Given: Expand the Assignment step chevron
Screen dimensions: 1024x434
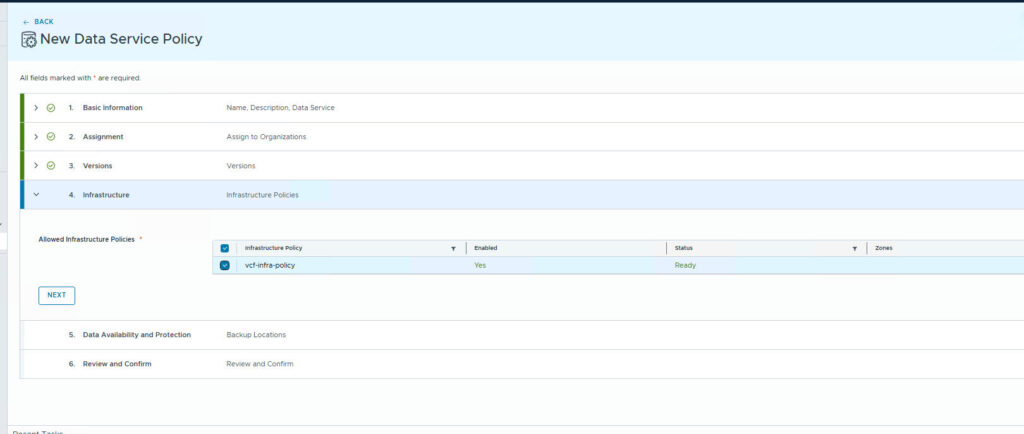Looking at the screenshot, I should click(36, 136).
